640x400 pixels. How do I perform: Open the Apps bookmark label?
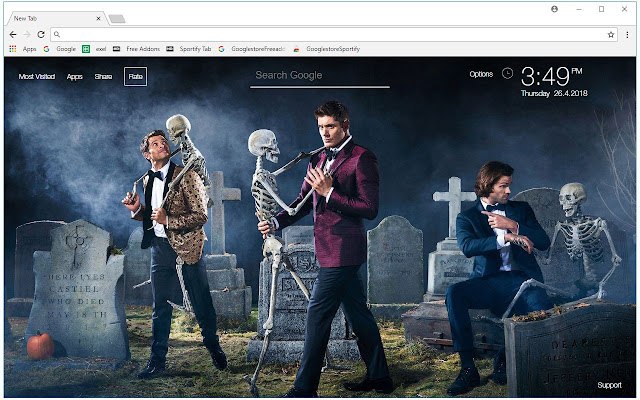coord(29,49)
